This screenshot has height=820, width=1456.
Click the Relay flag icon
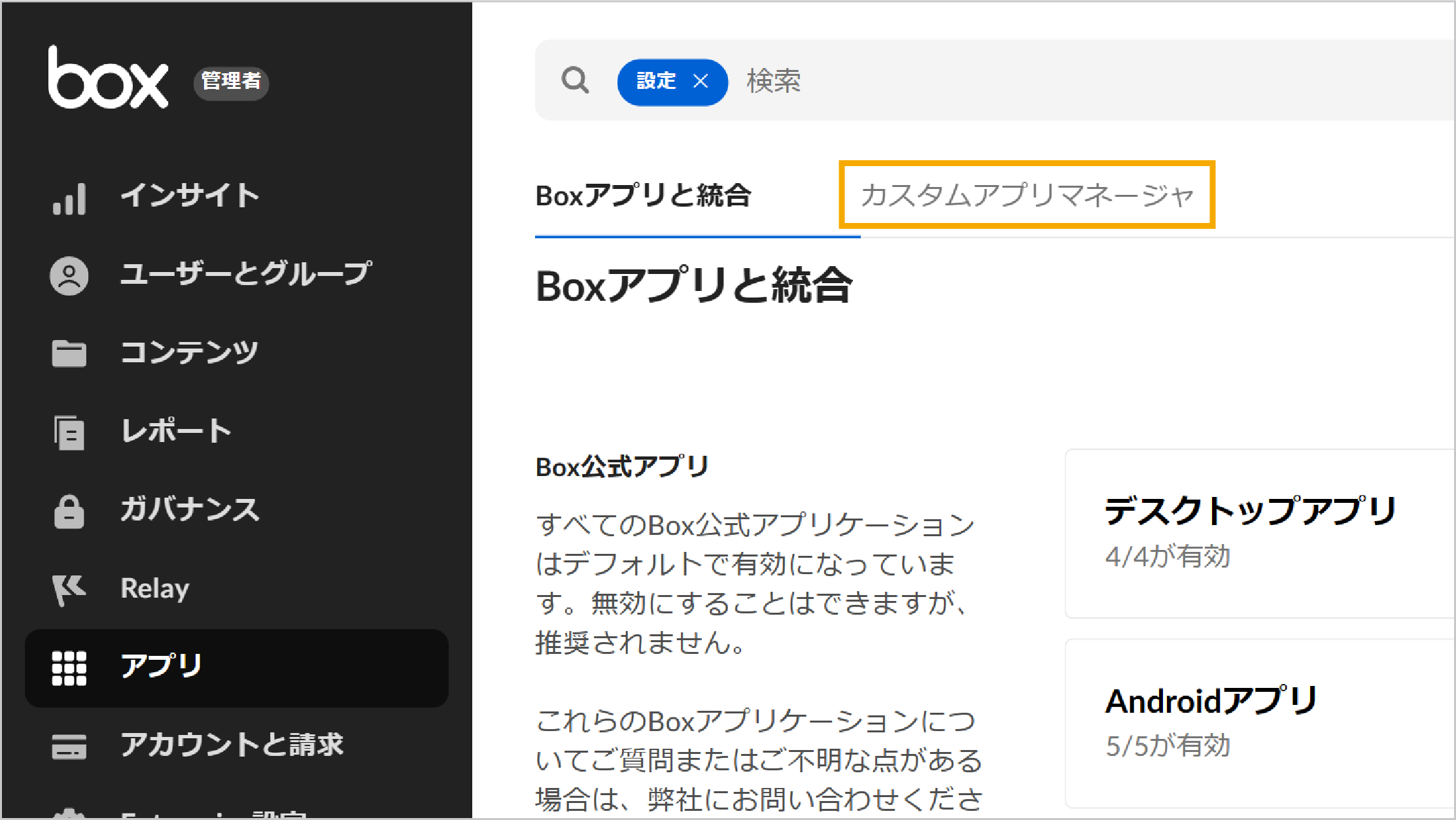click(69, 590)
